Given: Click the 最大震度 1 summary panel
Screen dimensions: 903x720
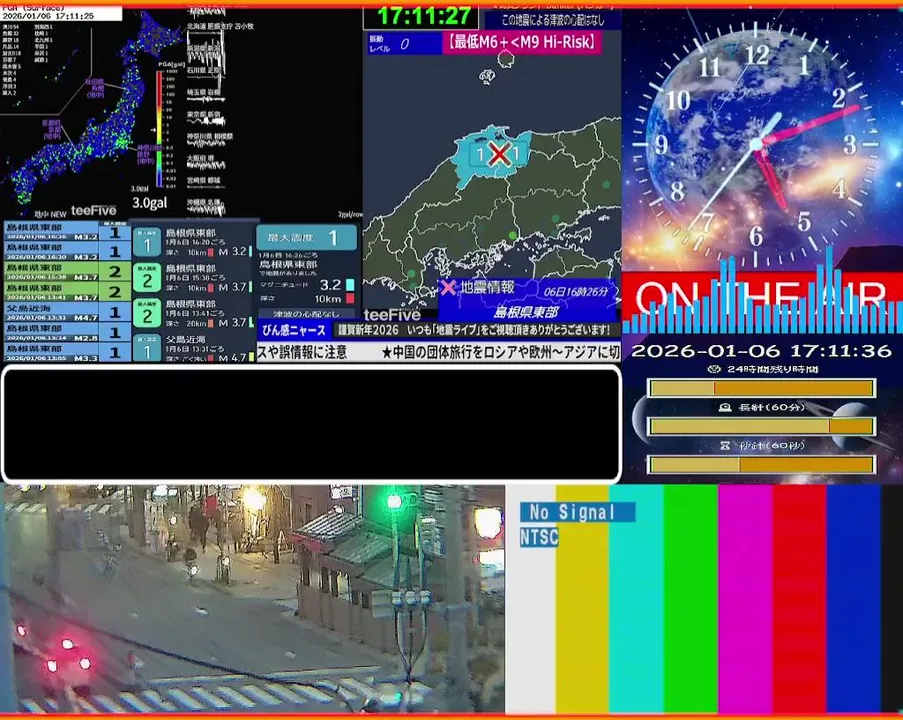Looking at the screenshot, I should coord(306,237).
